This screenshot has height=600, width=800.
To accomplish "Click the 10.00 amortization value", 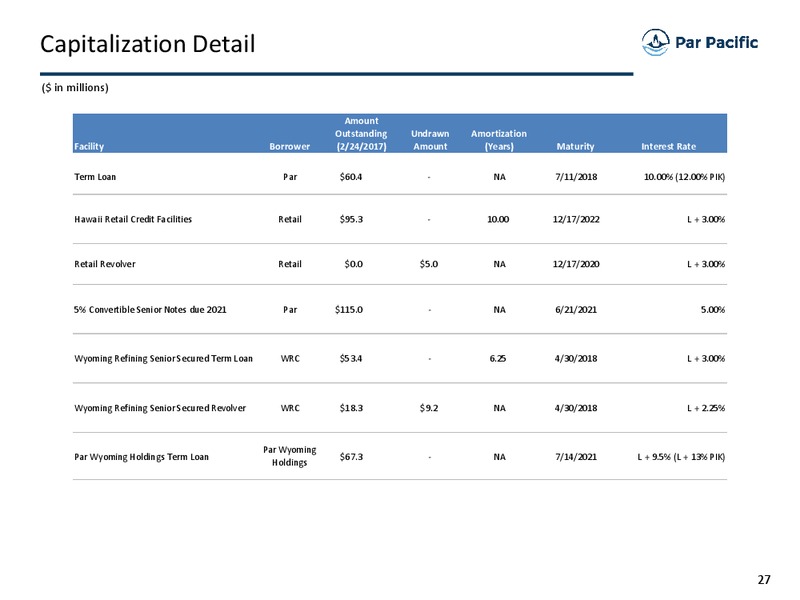I will coord(498,219).
